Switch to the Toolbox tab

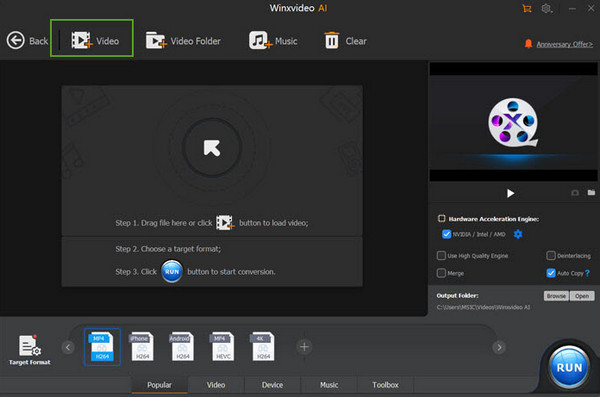tap(385, 385)
